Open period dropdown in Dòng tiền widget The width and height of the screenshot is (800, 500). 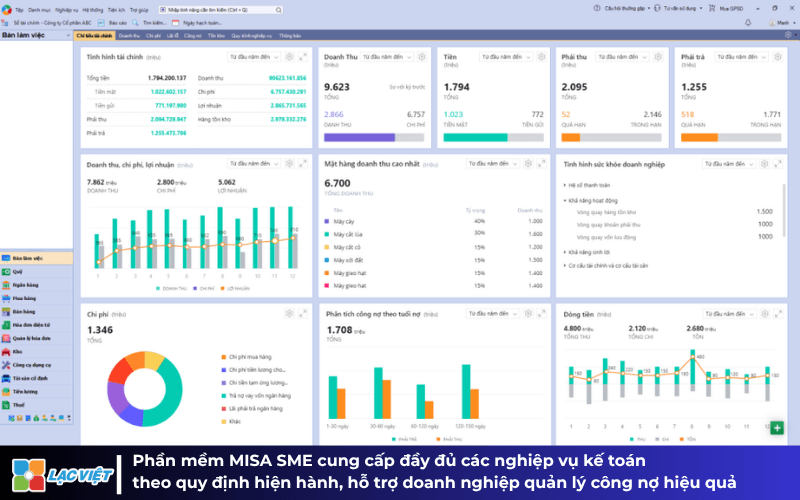[730, 314]
